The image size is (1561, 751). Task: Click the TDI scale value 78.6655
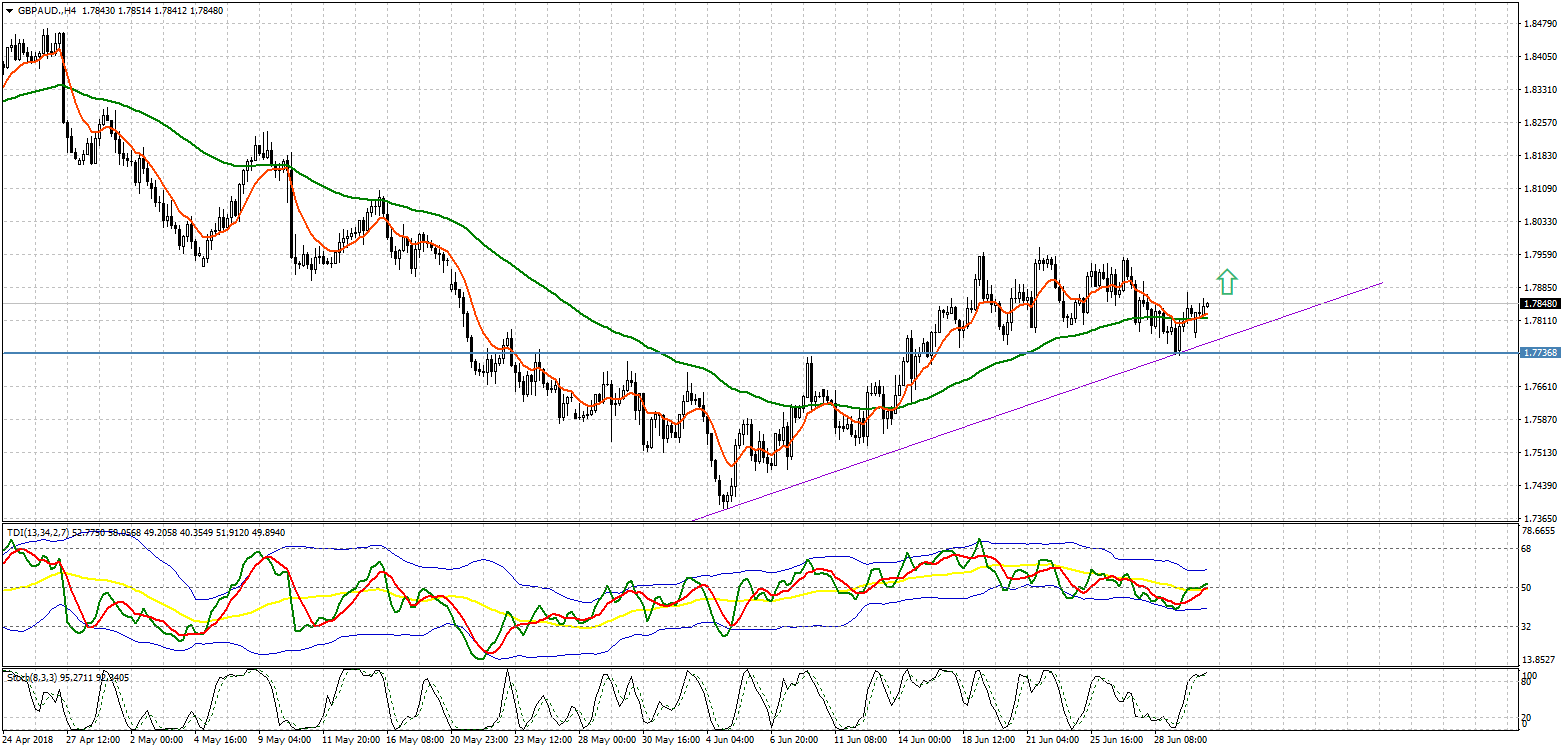(1538, 531)
